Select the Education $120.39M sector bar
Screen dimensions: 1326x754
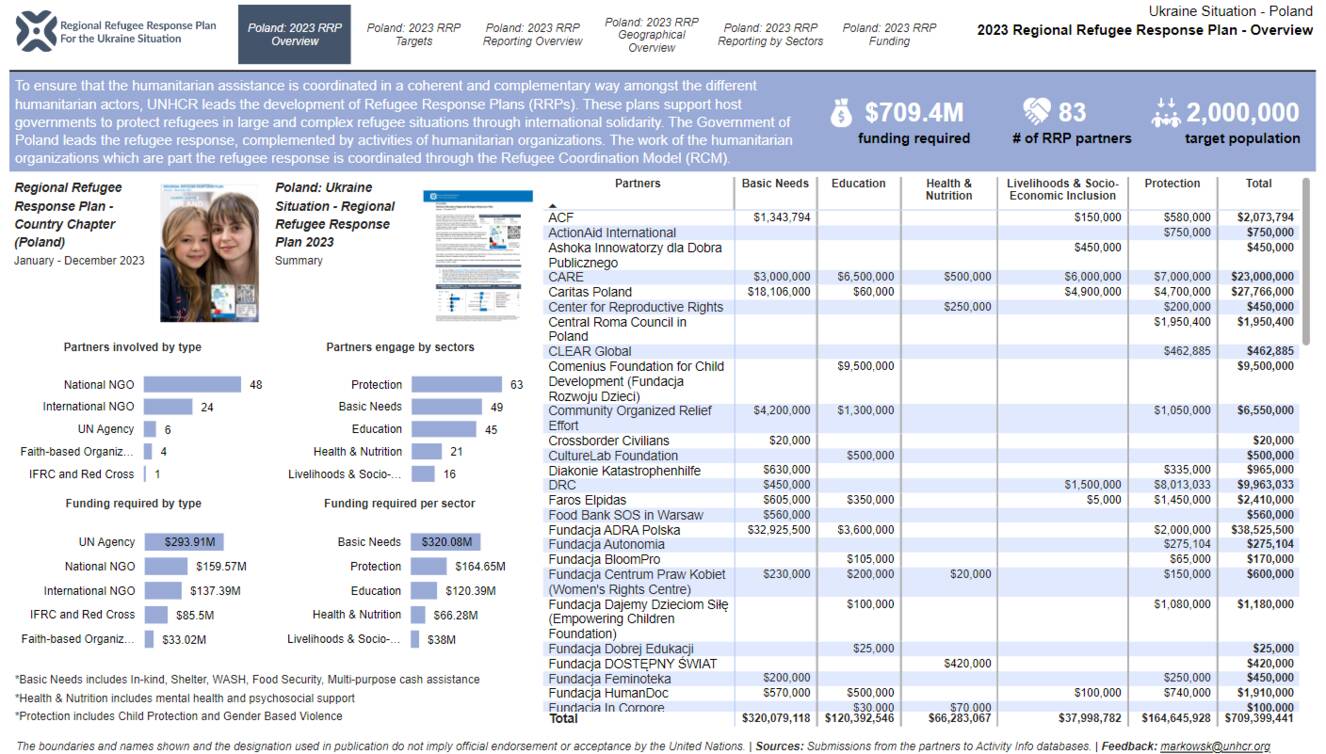424,590
